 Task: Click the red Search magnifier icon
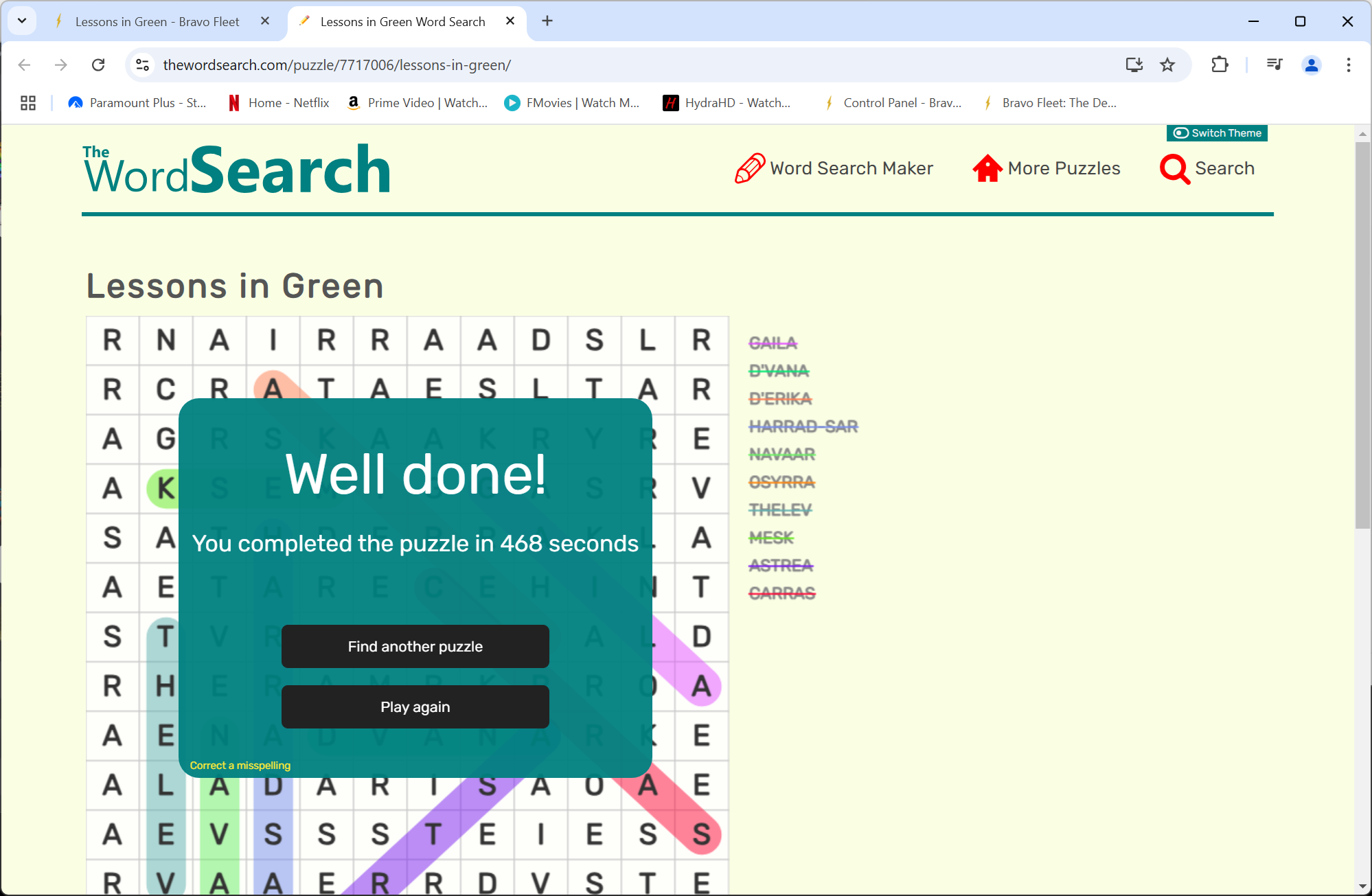click(x=1175, y=168)
